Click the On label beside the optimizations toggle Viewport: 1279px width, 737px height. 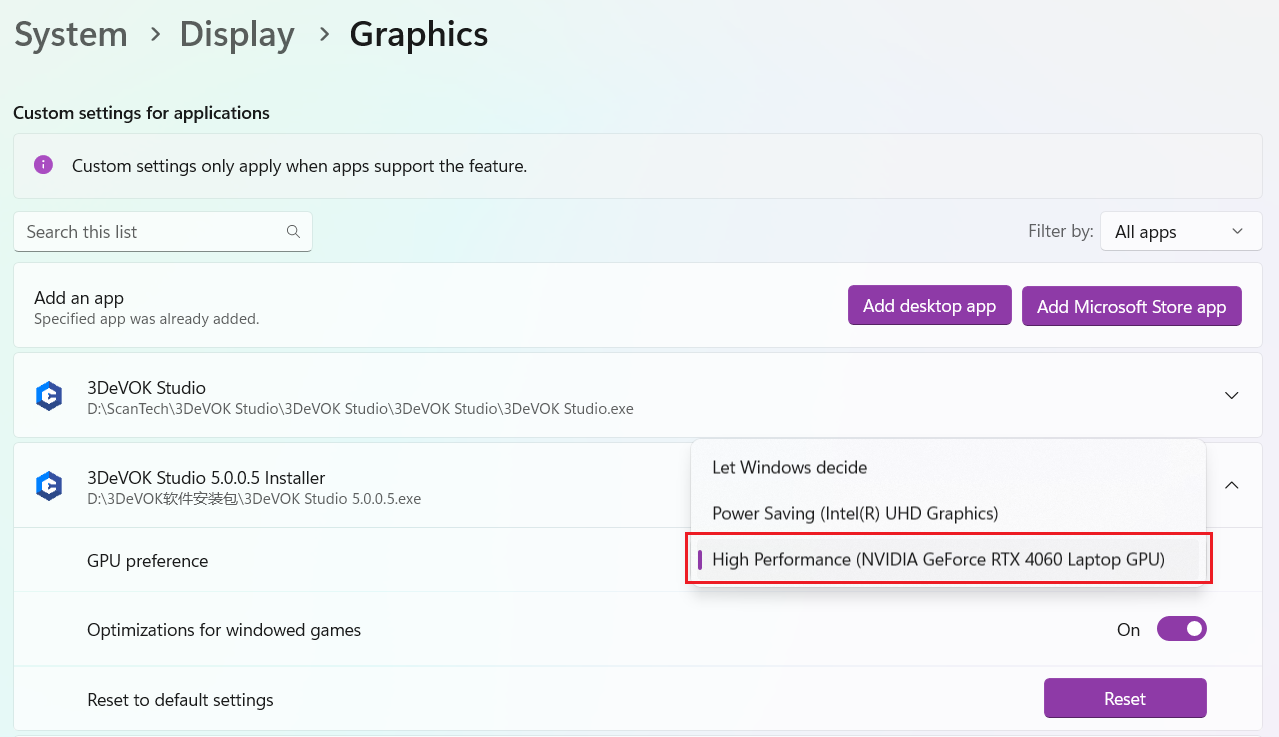click(1127, 630)
